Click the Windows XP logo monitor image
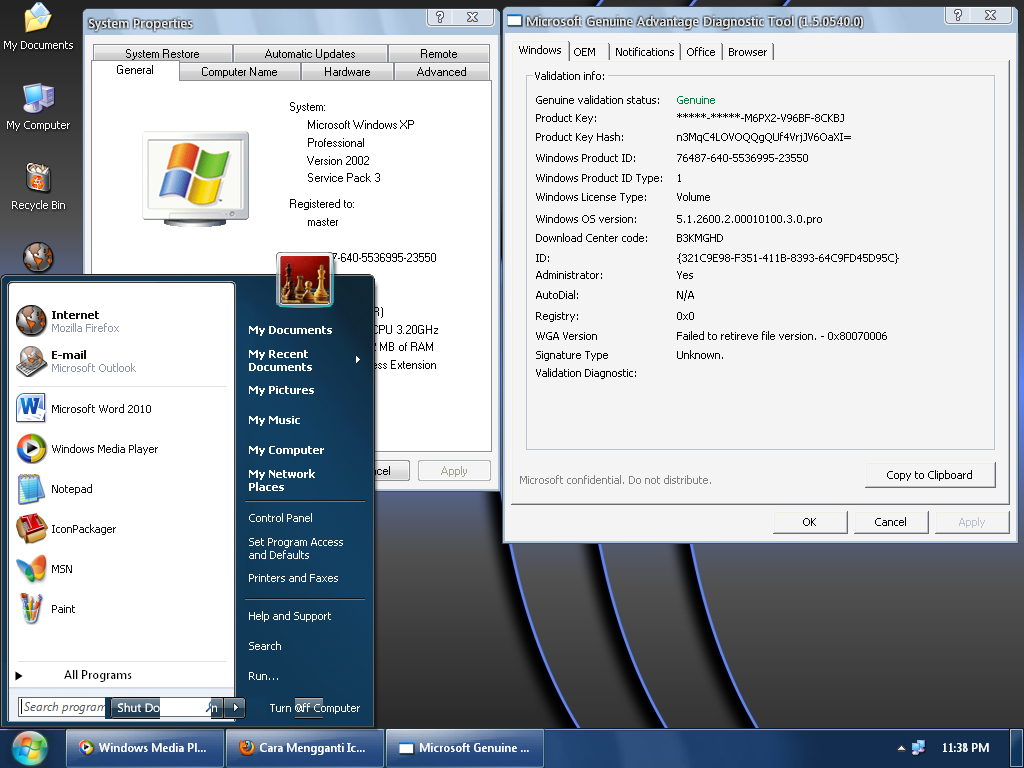The height and width of the screenshot is (768, 1024). [196, 178]
